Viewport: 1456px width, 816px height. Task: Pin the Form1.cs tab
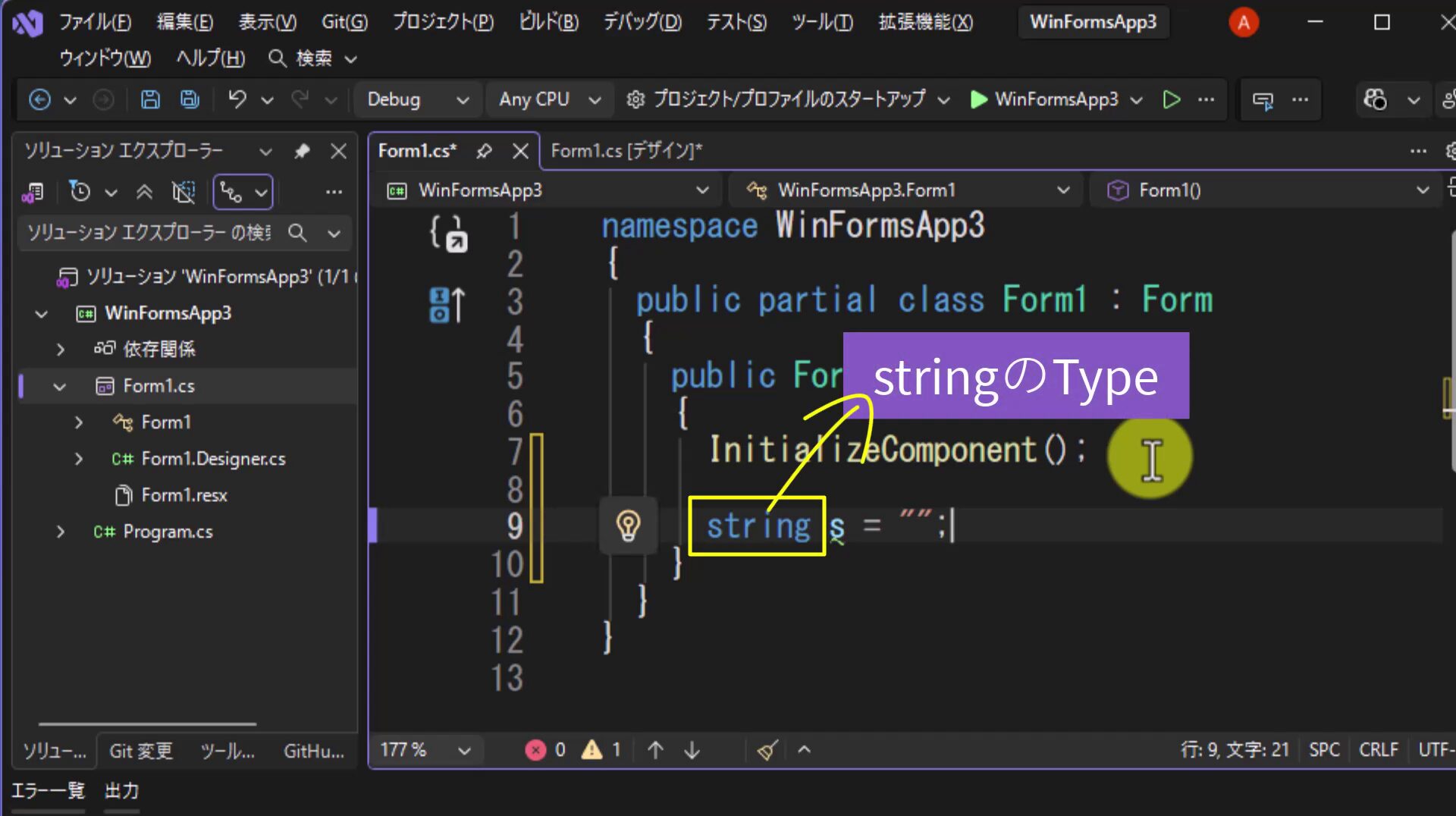(x=484, y=151)
